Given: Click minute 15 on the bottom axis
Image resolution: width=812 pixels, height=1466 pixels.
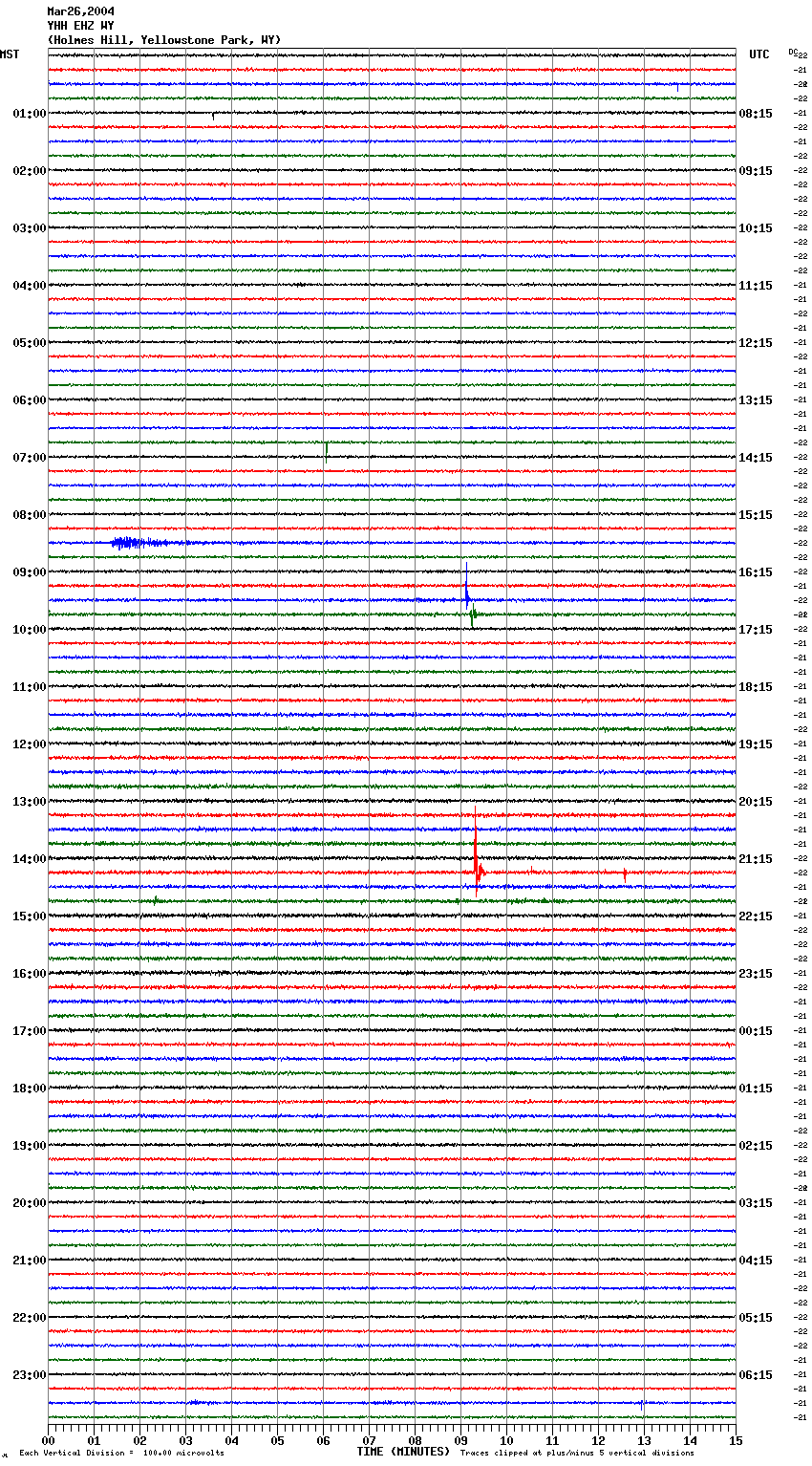Looking at the screenshot, I should pos(736,1440).
